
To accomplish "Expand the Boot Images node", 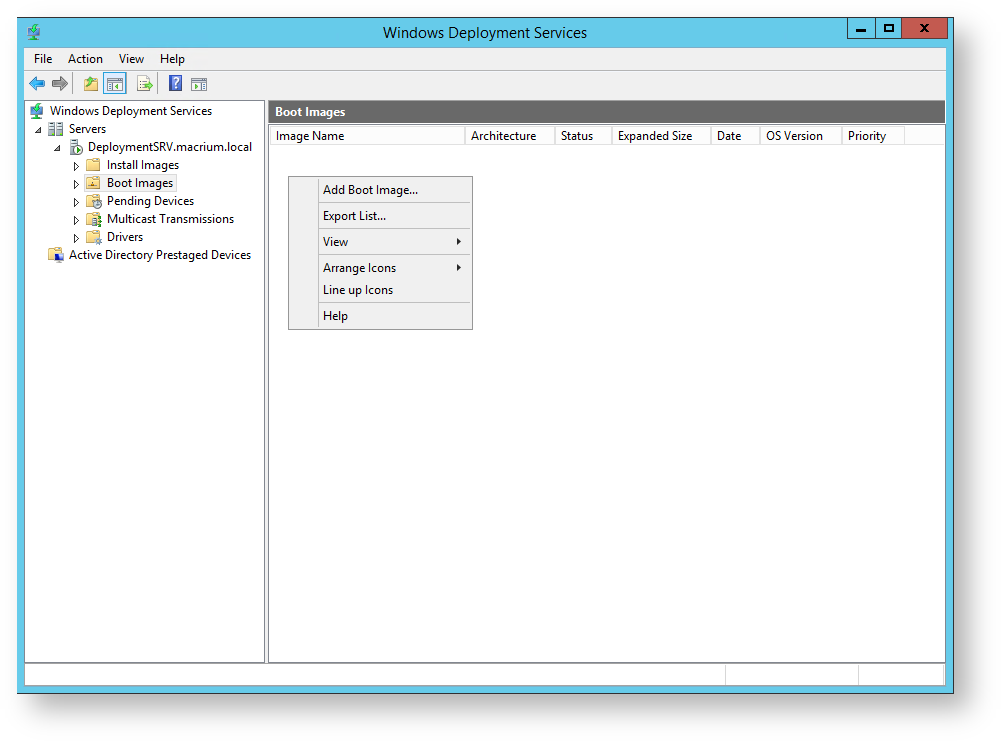I will pyautogui.click(x=76, y=184).
